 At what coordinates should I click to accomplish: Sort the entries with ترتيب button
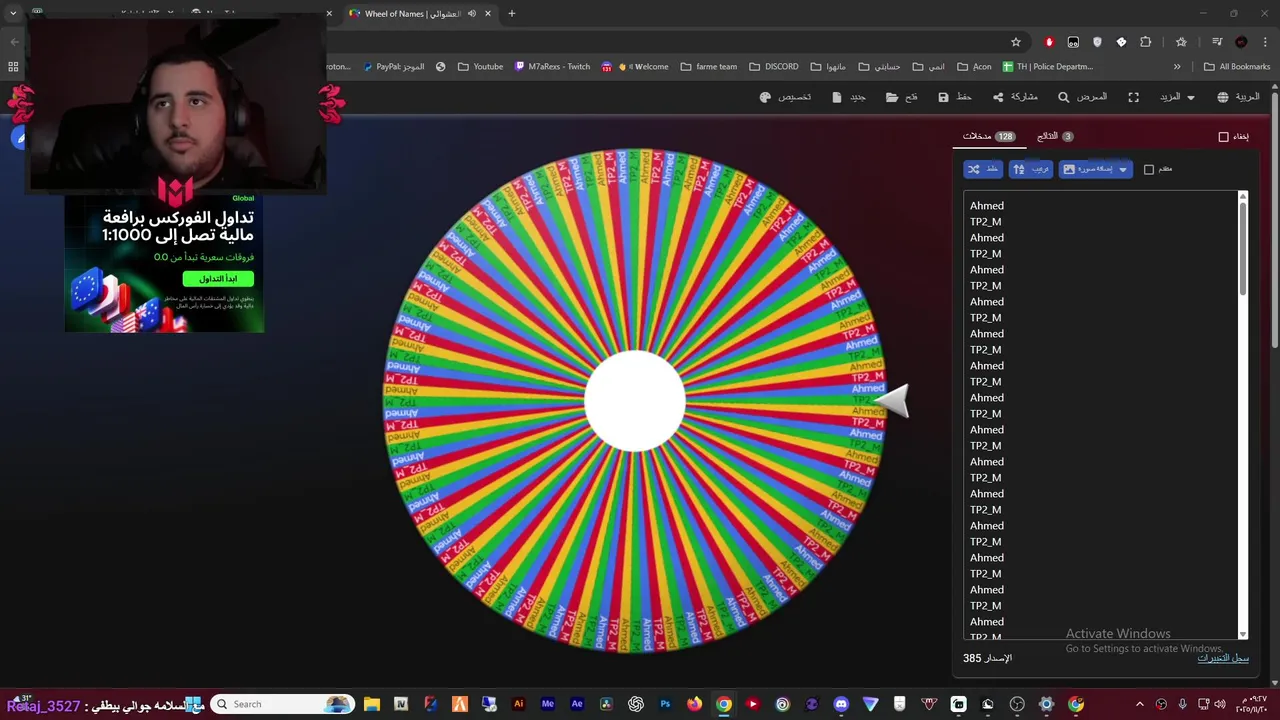click(1031, 169)
